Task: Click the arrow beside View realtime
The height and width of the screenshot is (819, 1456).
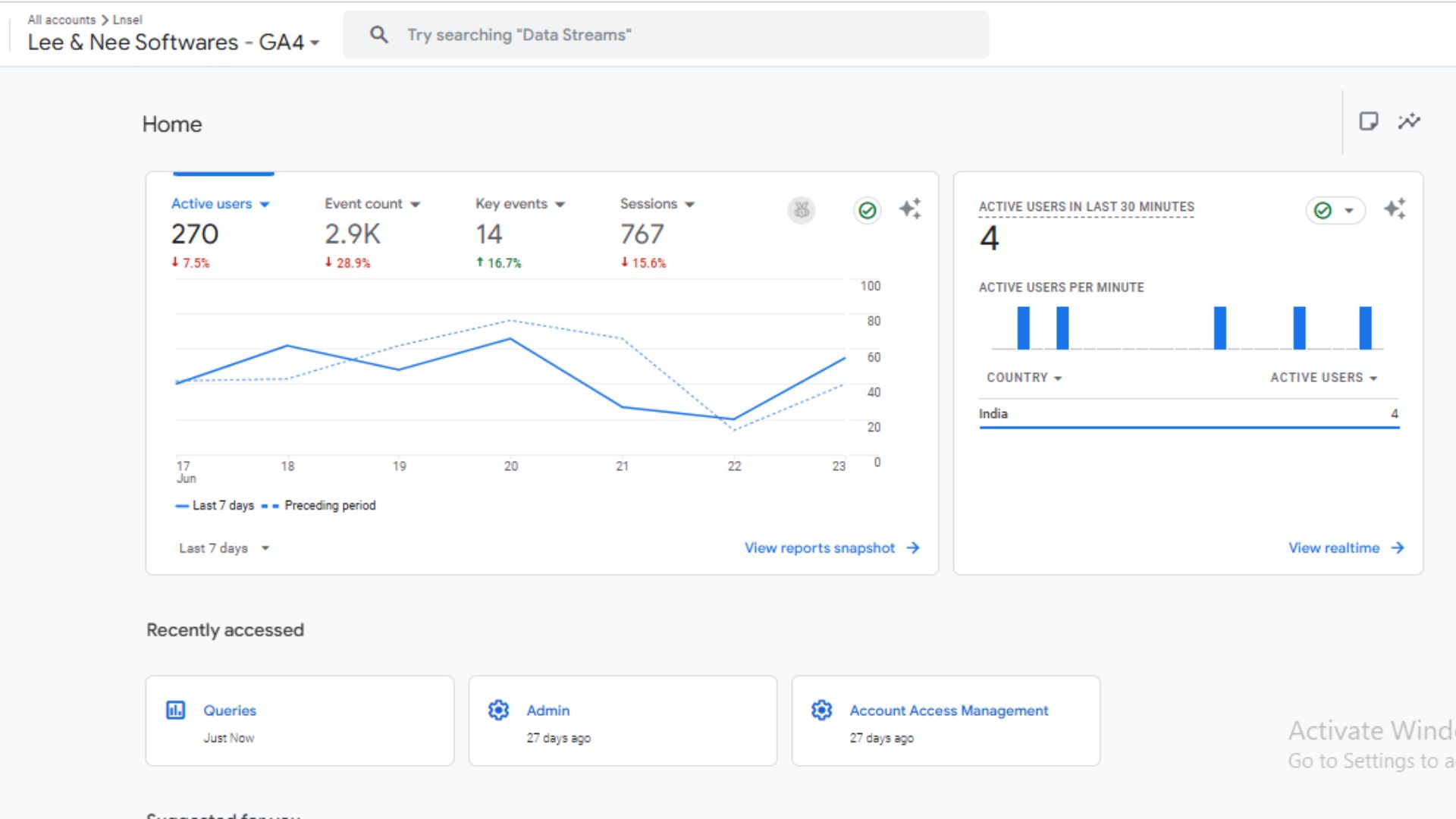Action: point(1398,548)
